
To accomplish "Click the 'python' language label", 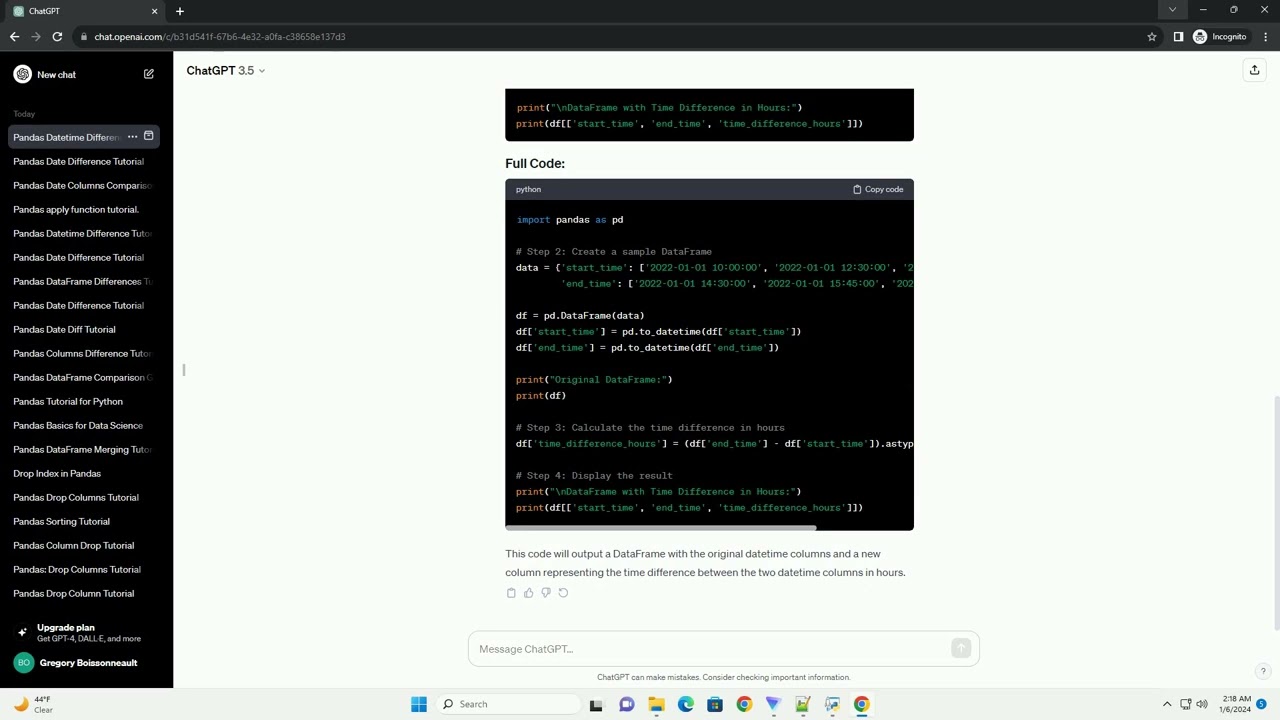I will (x=528, y=189).
